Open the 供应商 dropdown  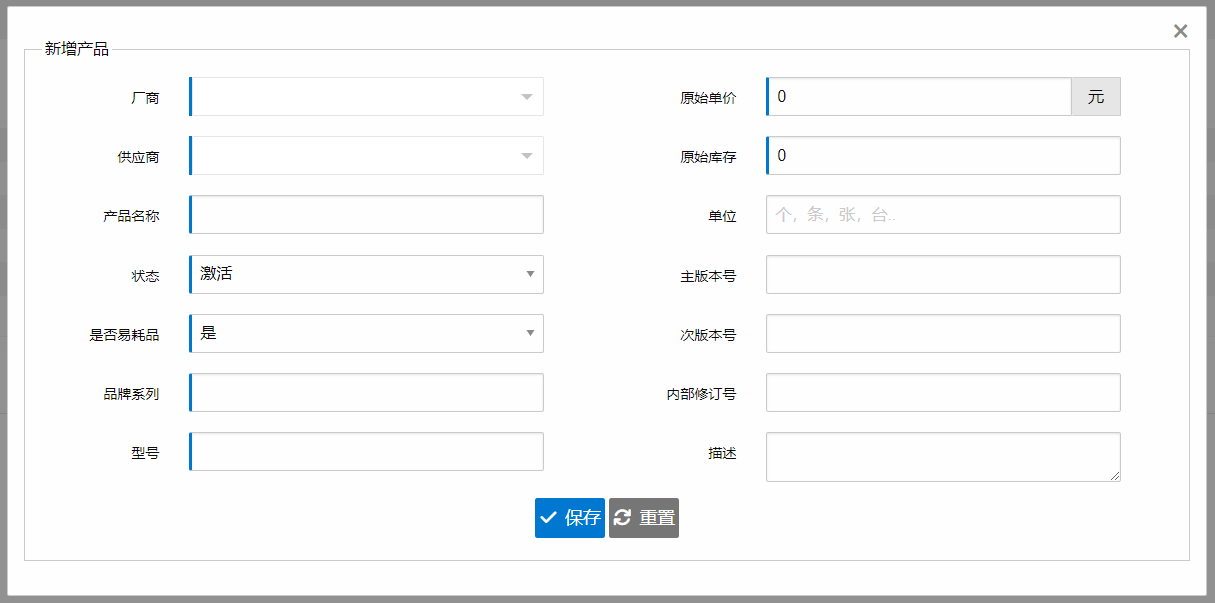point(366,156)
